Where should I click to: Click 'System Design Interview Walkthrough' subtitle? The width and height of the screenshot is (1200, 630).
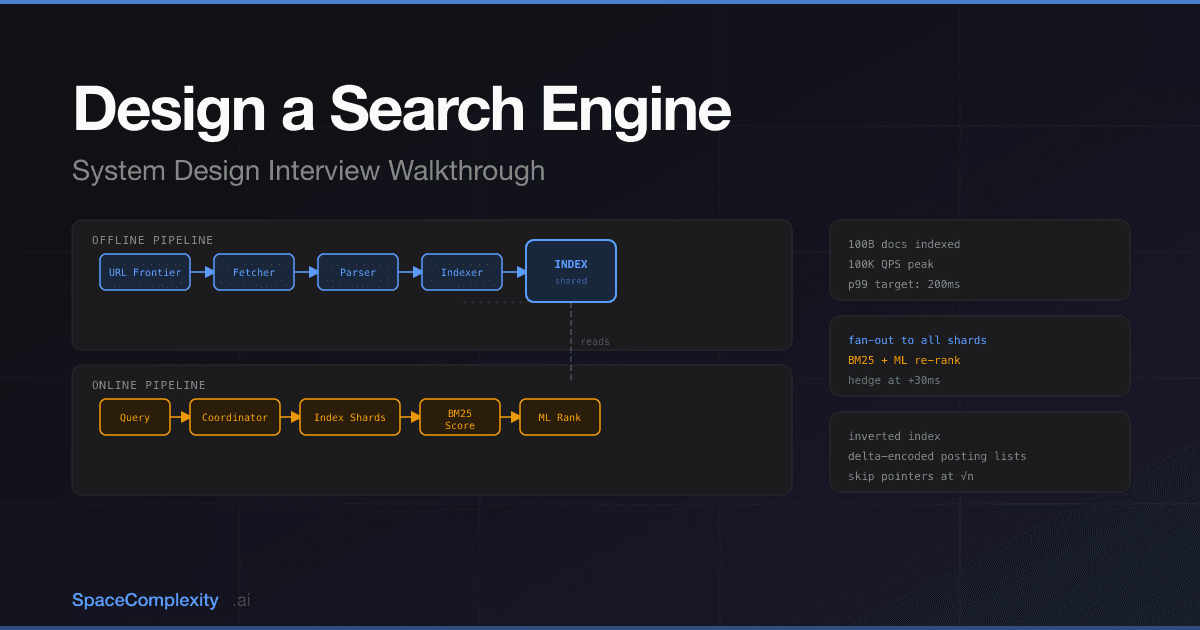point(309,170)
